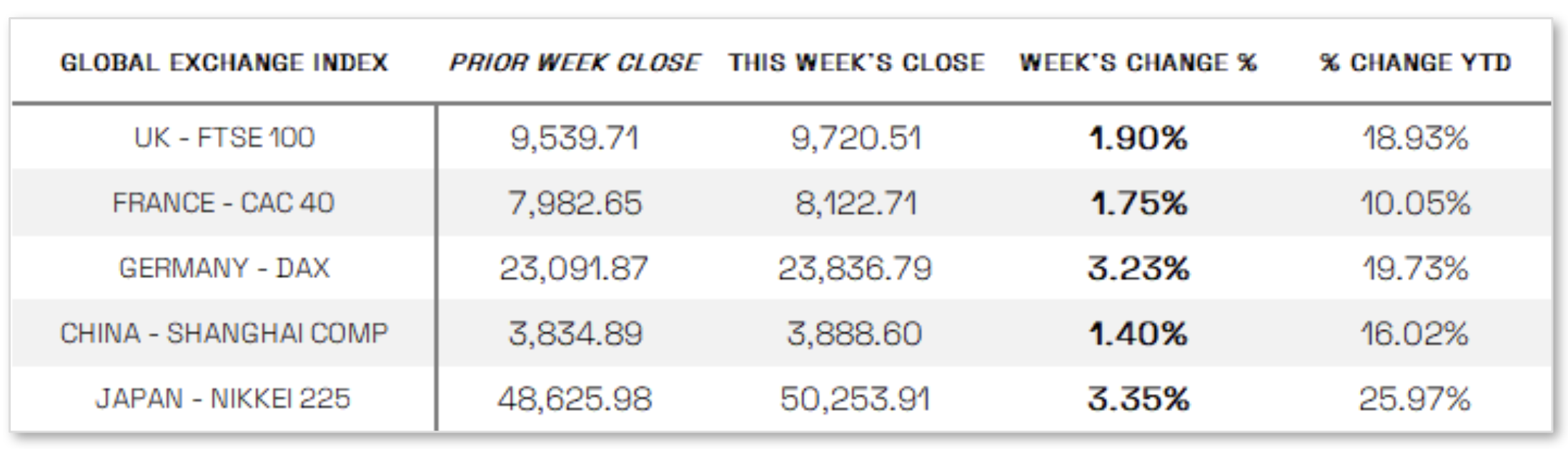
Task: Select China - Shanghai Comp row label
Action: coord(224,333)
